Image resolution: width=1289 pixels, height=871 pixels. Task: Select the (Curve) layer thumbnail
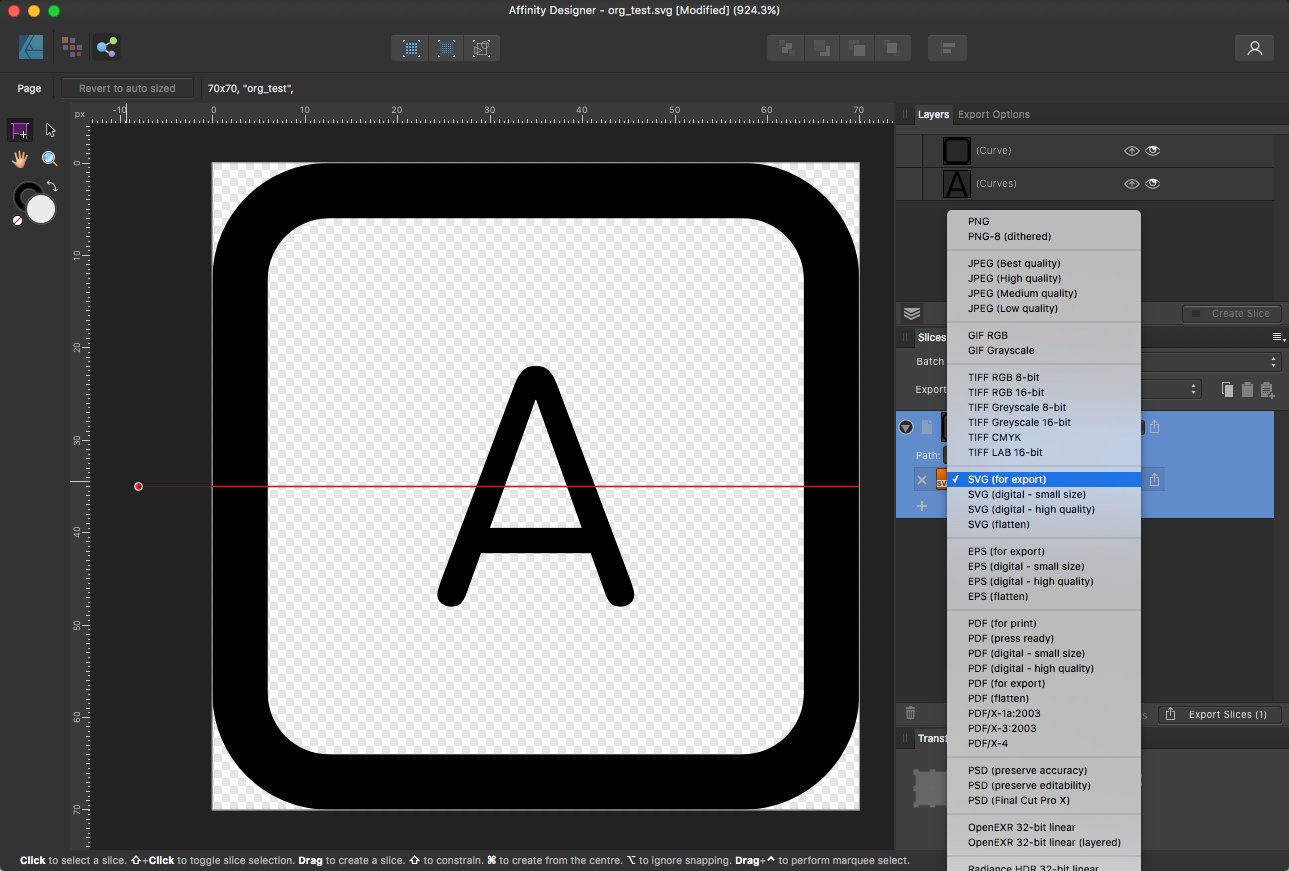[957, 151]
